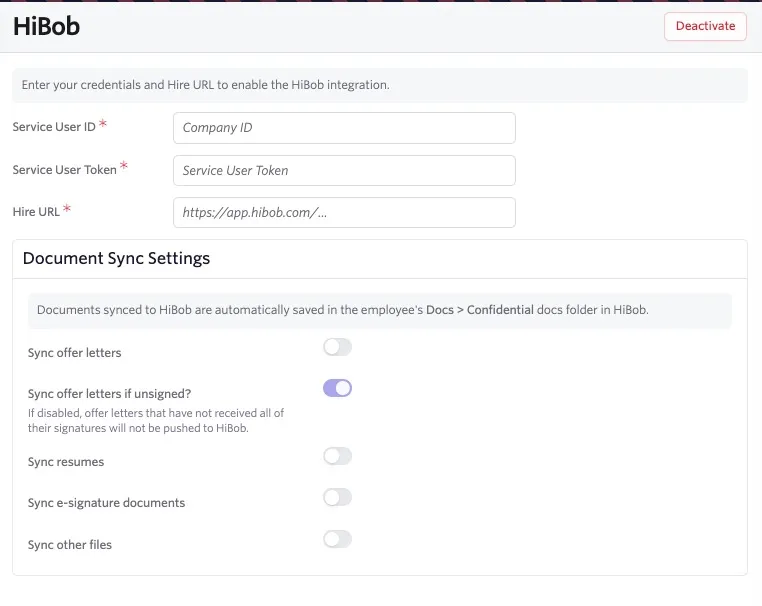Click the 'Hire URL' label
762x606 pixels.
click(36, 212)
